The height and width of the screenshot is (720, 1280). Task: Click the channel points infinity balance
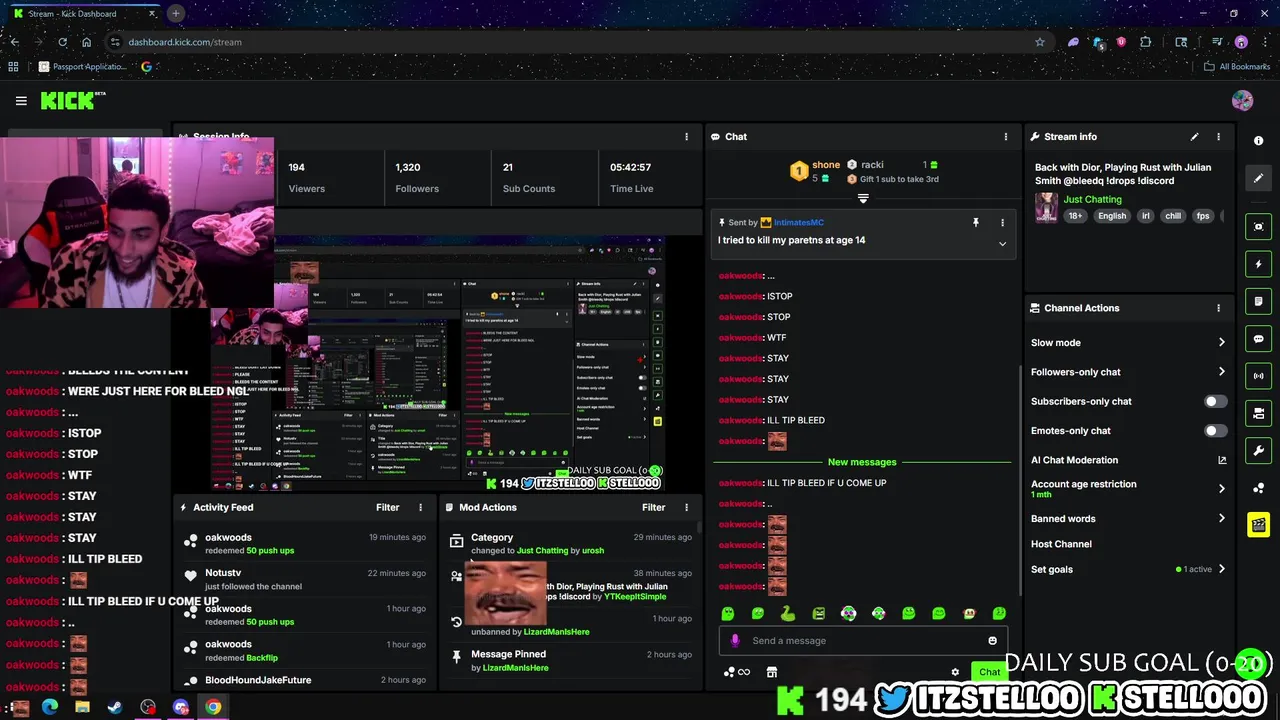737,672
